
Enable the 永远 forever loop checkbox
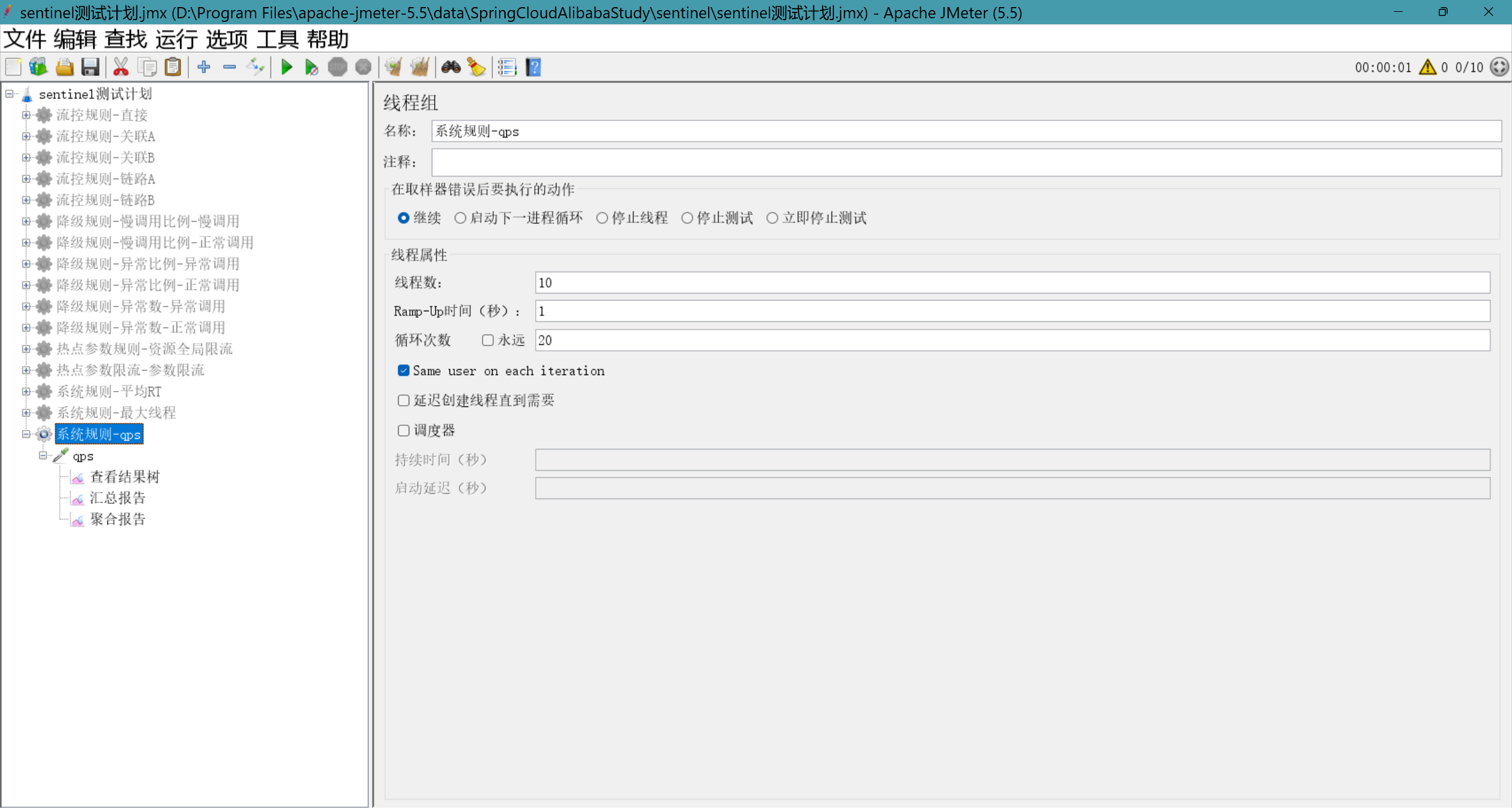tap(487, 340)
